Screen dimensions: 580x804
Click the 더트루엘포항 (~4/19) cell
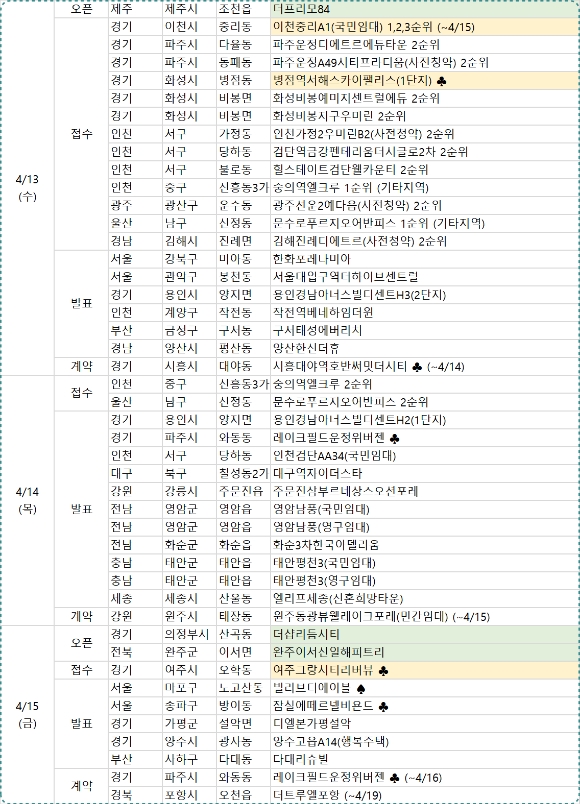pyautogui.click(x=425, y=795)
